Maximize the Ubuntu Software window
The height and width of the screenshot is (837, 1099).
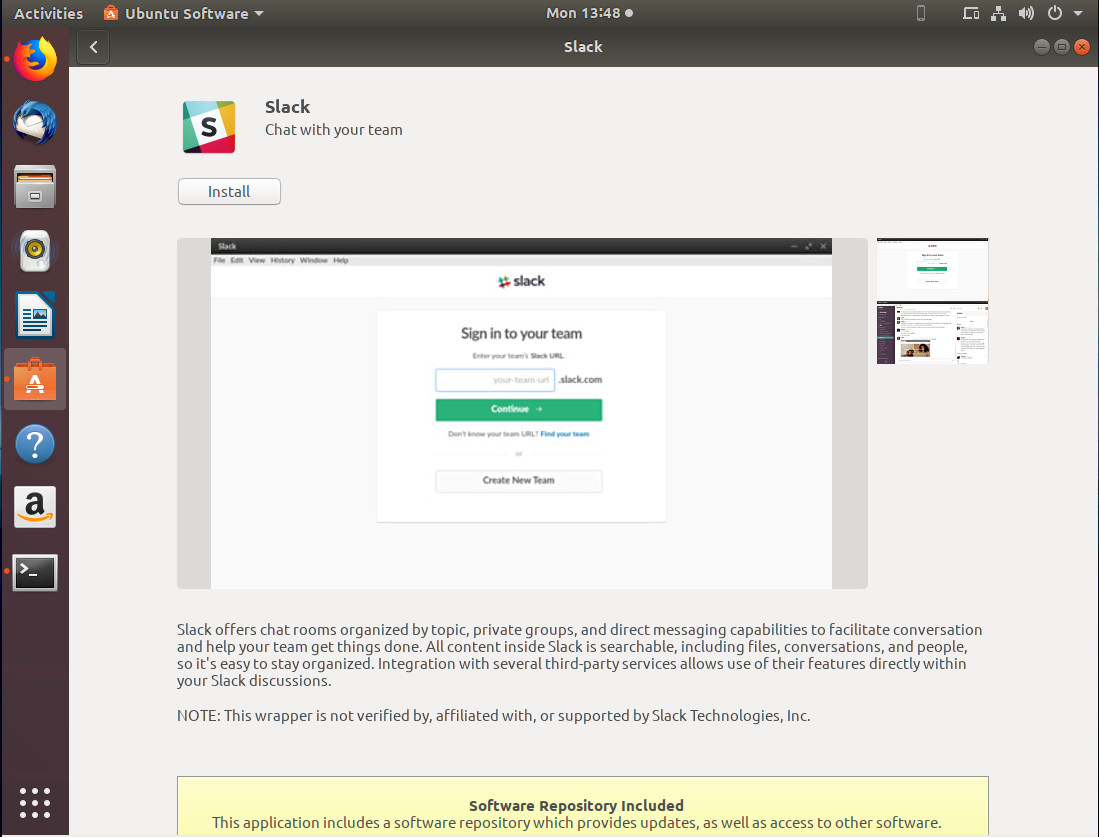[1062, 47]
